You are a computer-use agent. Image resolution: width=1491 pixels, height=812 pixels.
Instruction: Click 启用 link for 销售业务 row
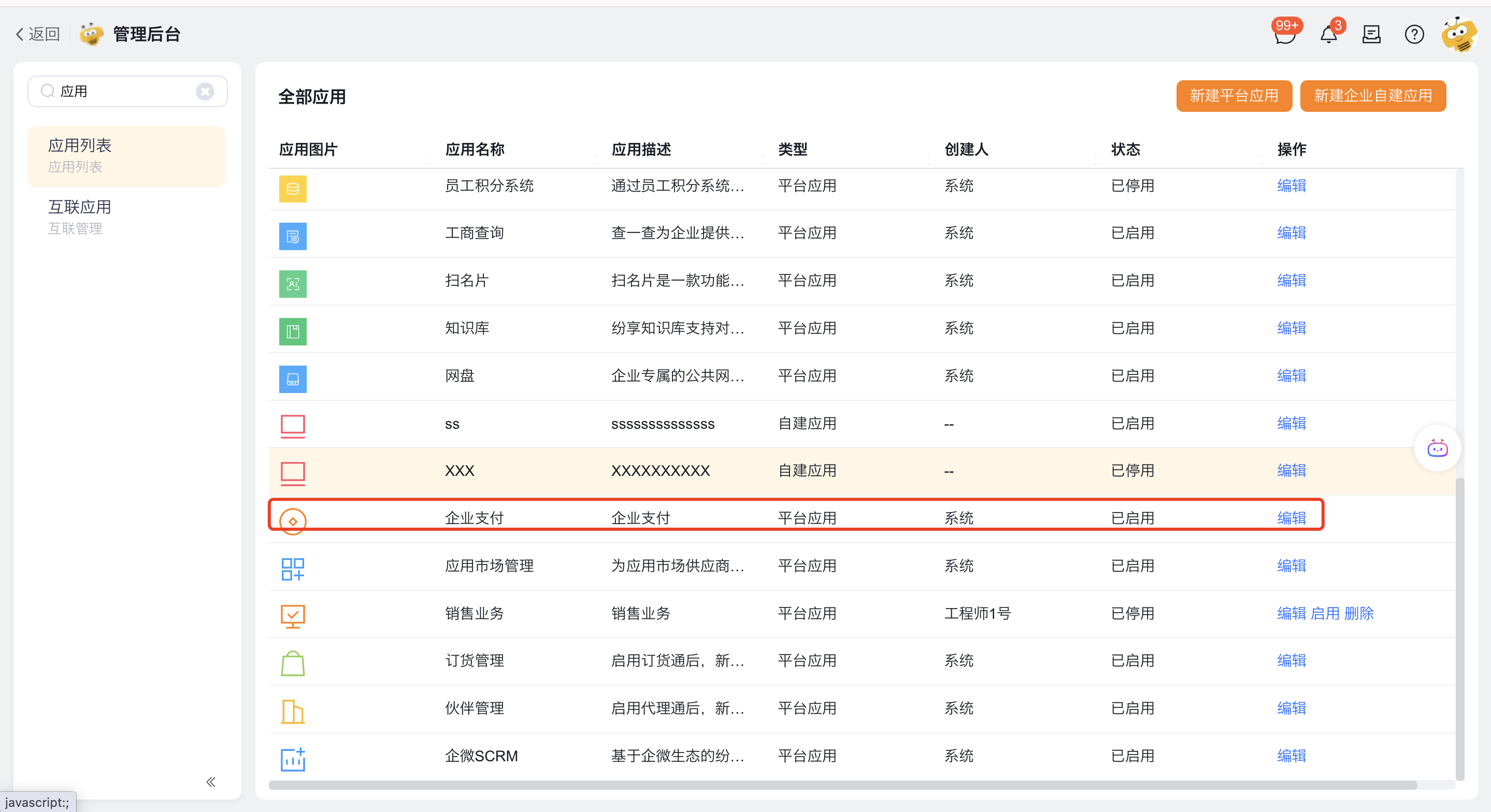[x=1324, y=614]
